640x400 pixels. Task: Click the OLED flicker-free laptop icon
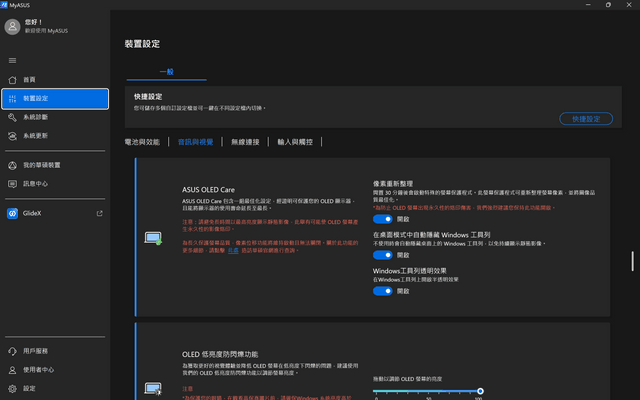153,389
